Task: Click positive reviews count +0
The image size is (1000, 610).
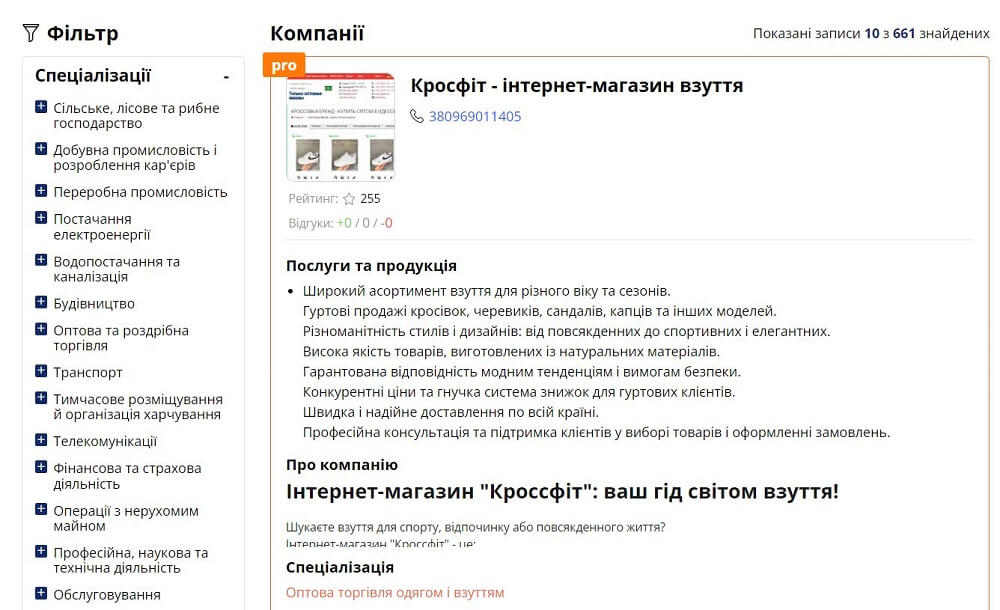Action: coord(344,223)
